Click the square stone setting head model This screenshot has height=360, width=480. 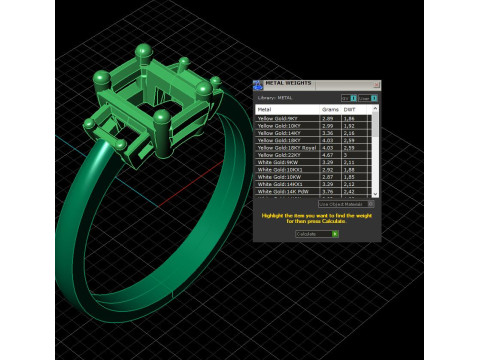(153, 107)
